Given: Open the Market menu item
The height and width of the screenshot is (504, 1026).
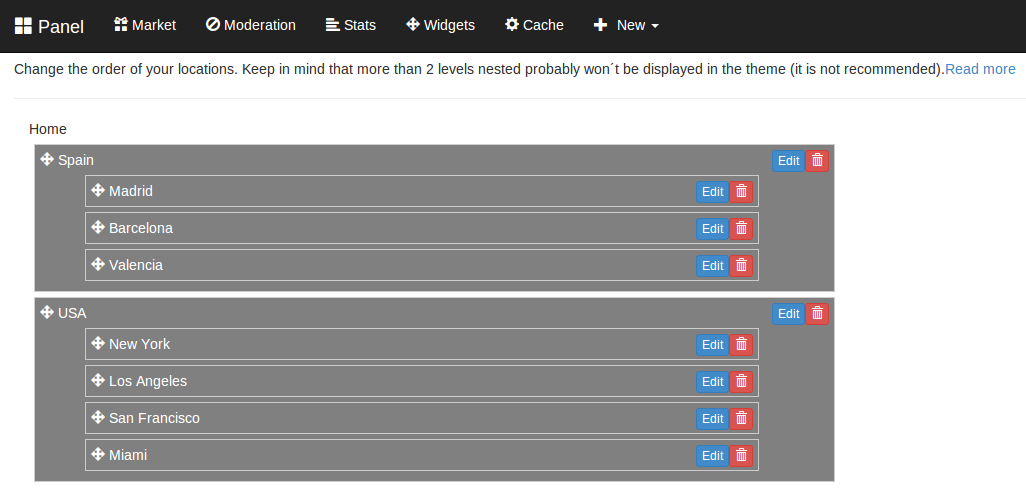Looking at the screenshot, I should point(145,25).
